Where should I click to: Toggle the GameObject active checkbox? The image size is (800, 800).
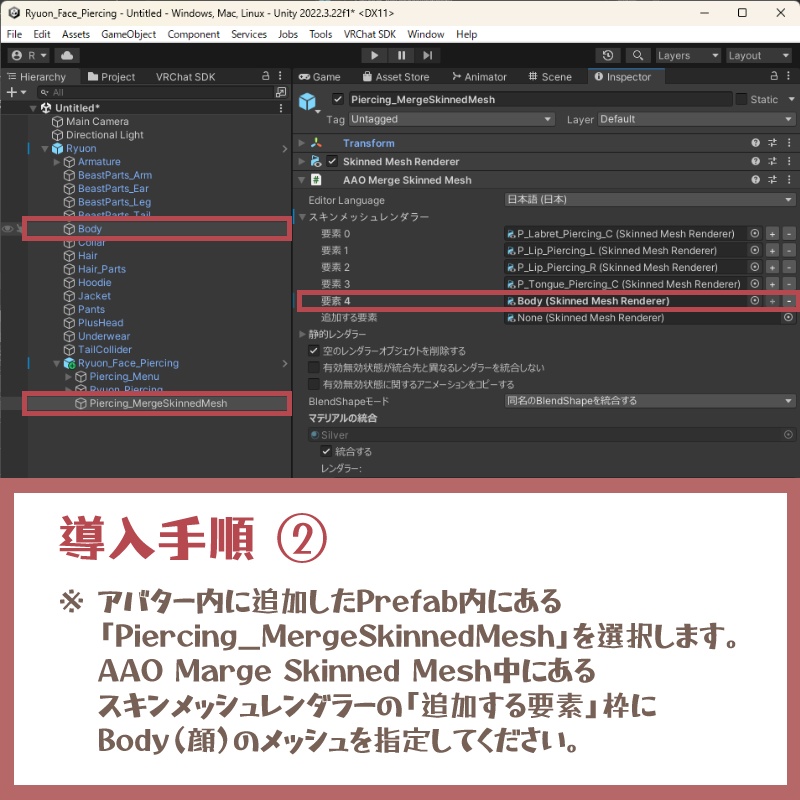click(x=337, y=99)
